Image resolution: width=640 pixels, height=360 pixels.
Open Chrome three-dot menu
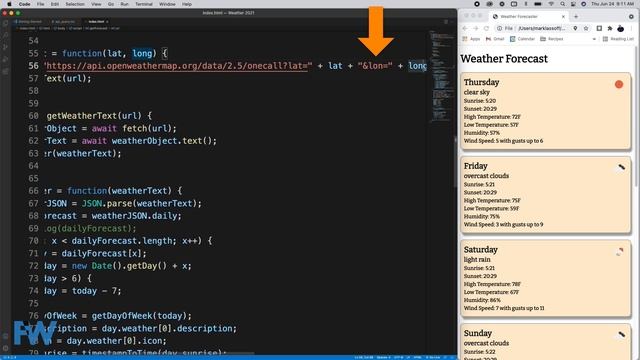point(631,28)
